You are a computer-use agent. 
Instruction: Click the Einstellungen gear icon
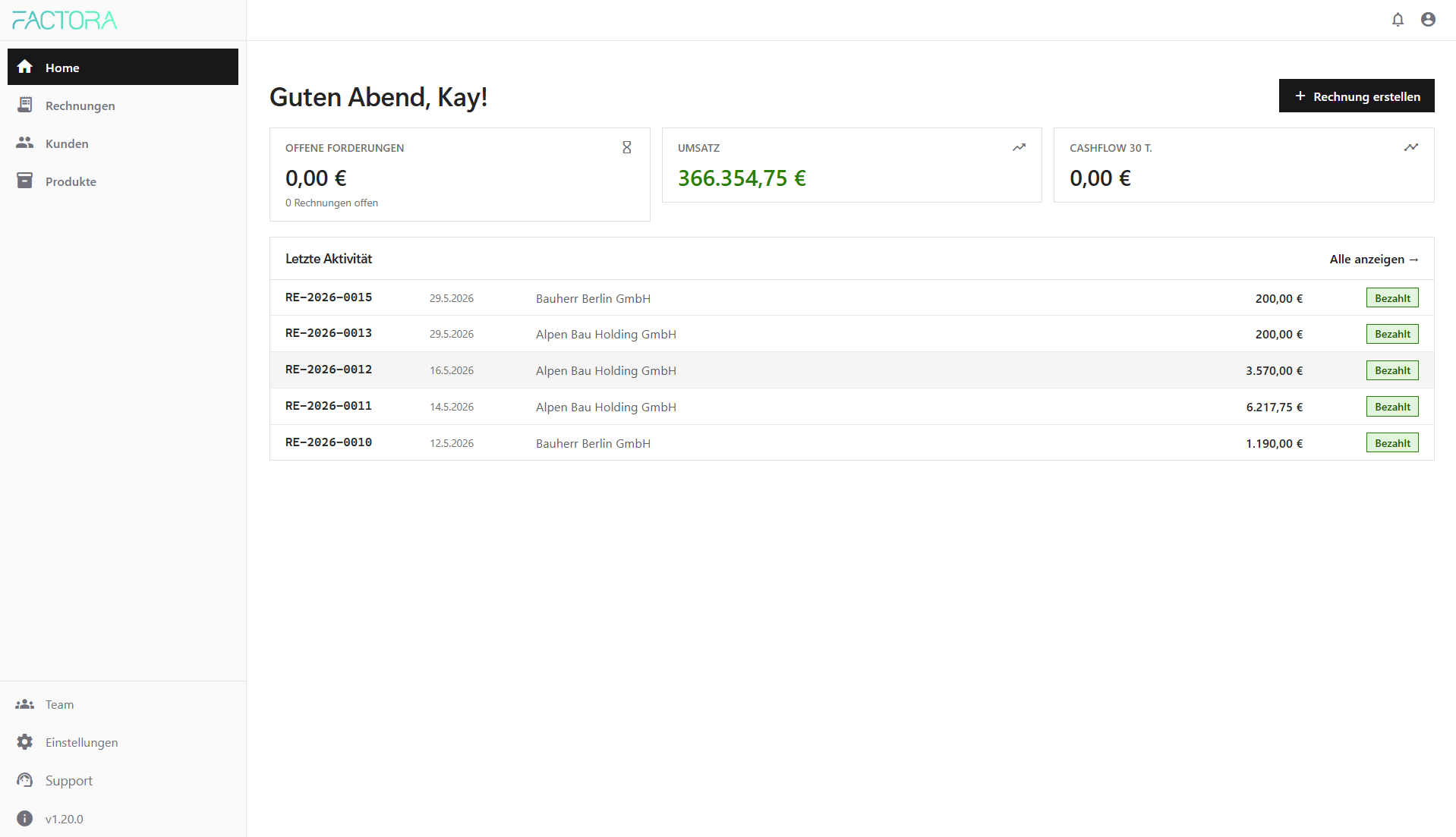click(x=25, y=742)
